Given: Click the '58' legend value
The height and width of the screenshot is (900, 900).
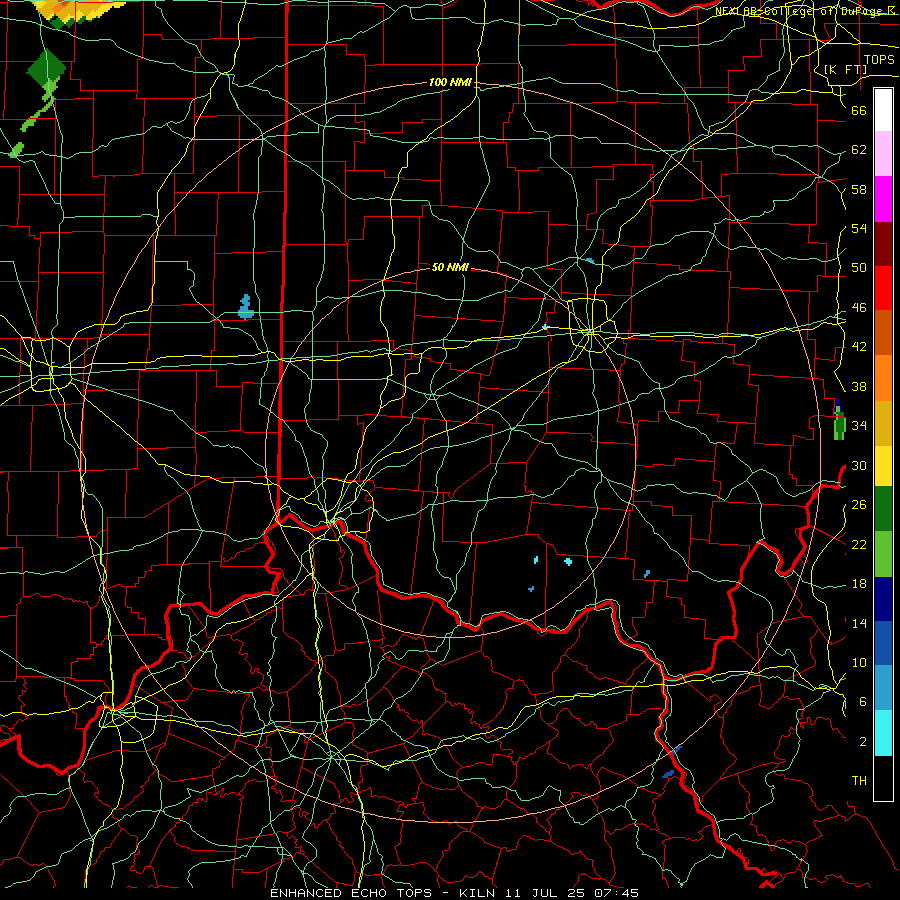Looking at the screenshot, I should pyautogui.click(x=859, y=189).
